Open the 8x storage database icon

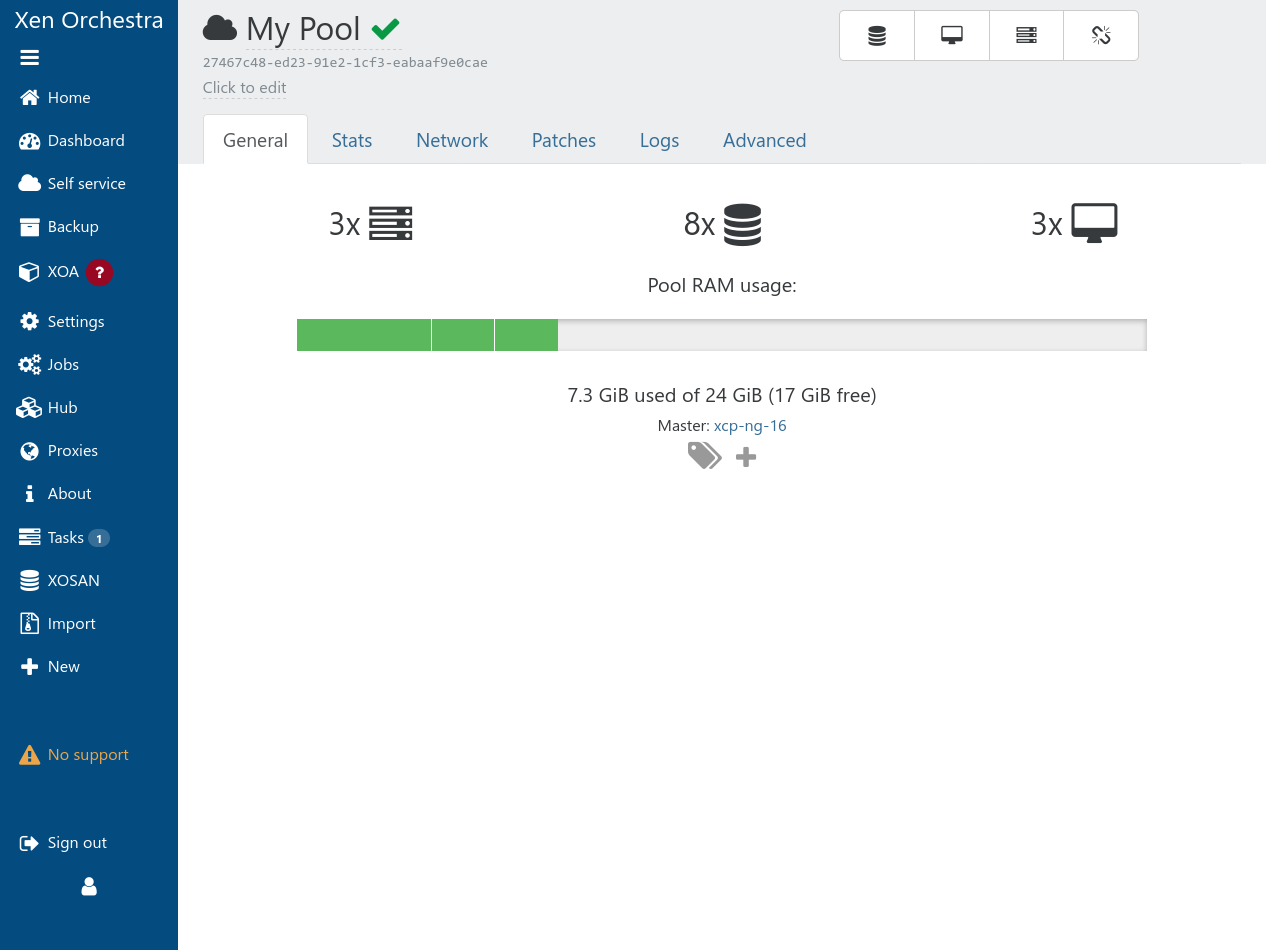742,224
